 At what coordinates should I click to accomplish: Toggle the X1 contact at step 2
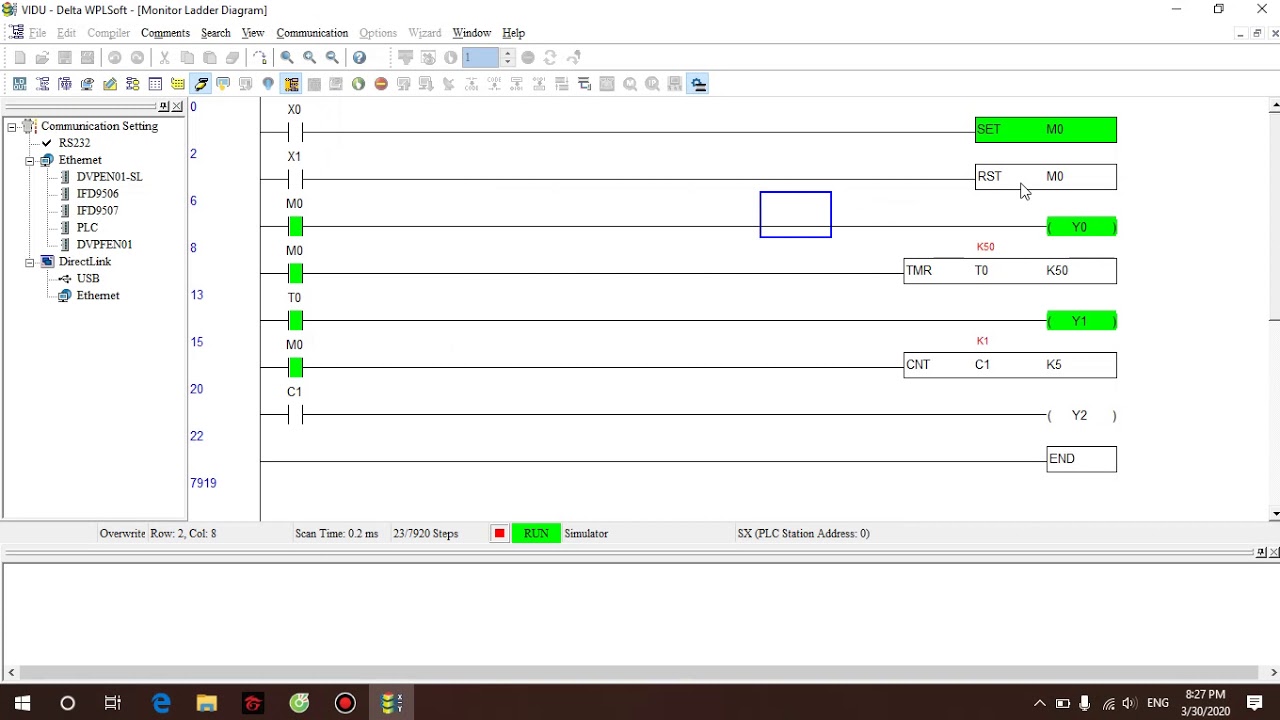294,179
